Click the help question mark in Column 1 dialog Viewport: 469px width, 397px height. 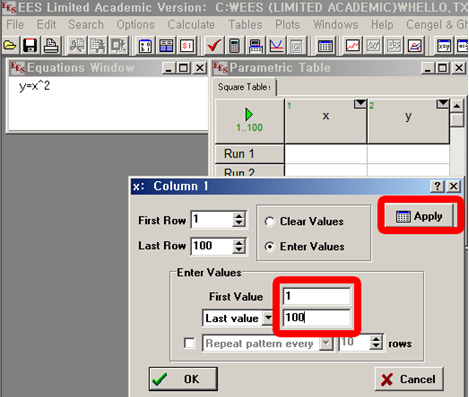[437, 186]
